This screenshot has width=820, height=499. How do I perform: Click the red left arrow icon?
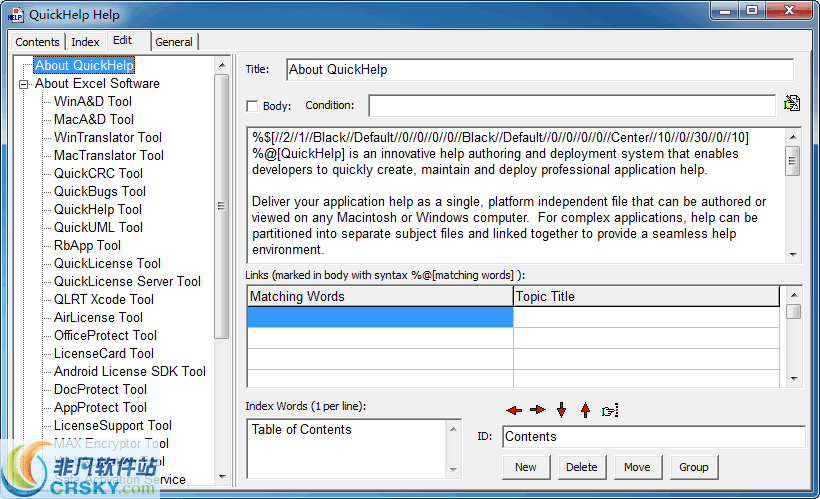tap(514, 410)
